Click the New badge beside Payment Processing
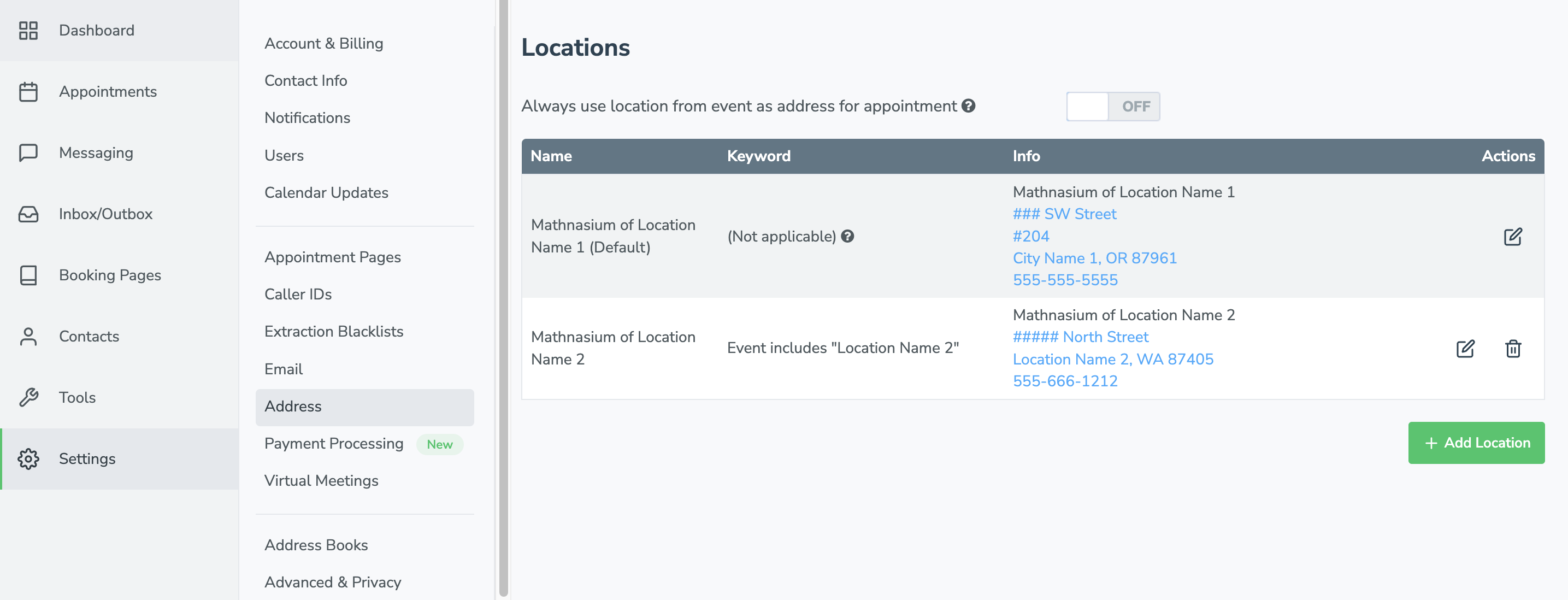1568x600 pixels. [439, 444]
